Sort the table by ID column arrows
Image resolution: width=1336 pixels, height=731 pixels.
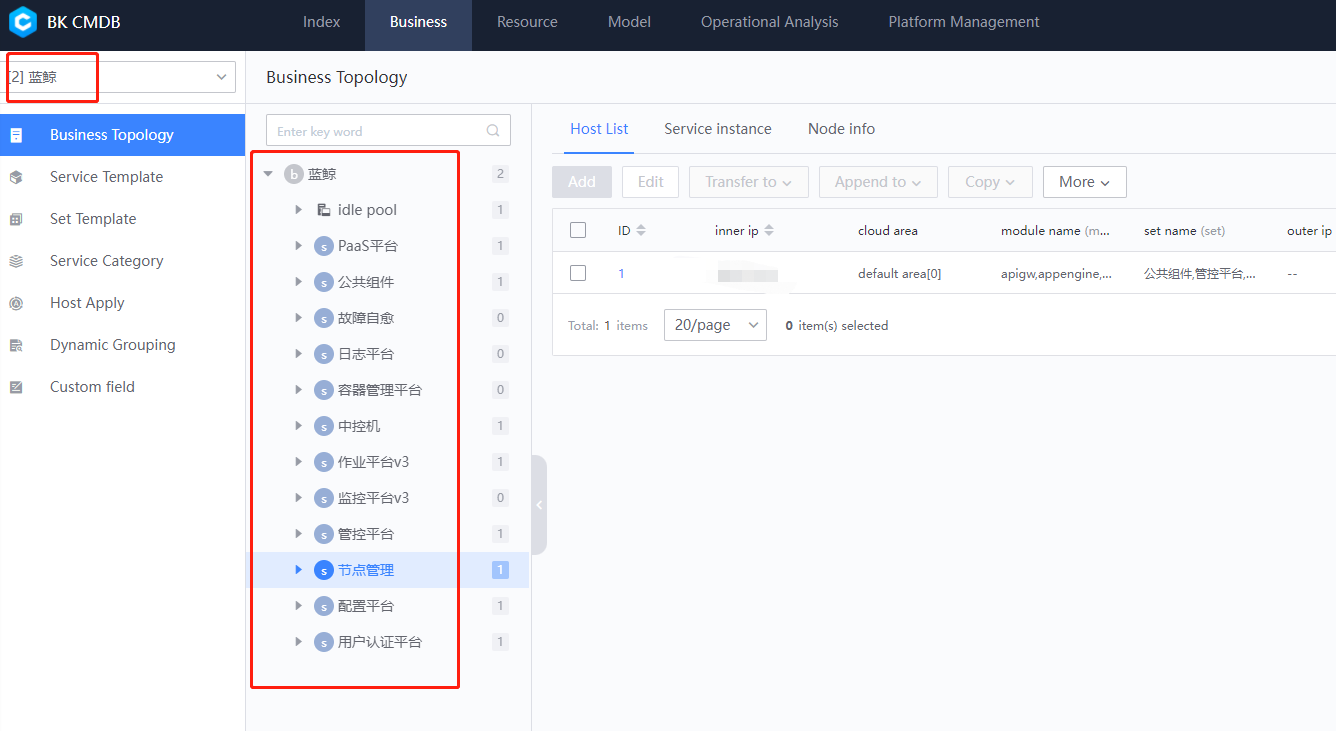coord(641,231)
